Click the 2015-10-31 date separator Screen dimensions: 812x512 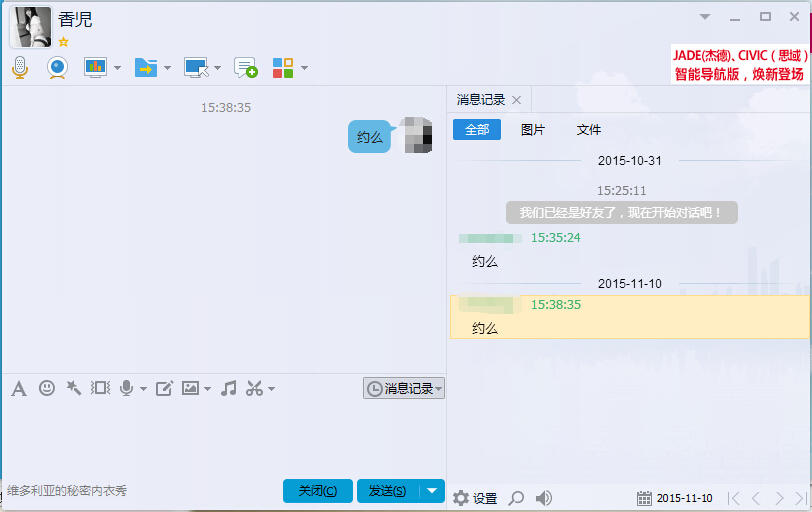630,160
